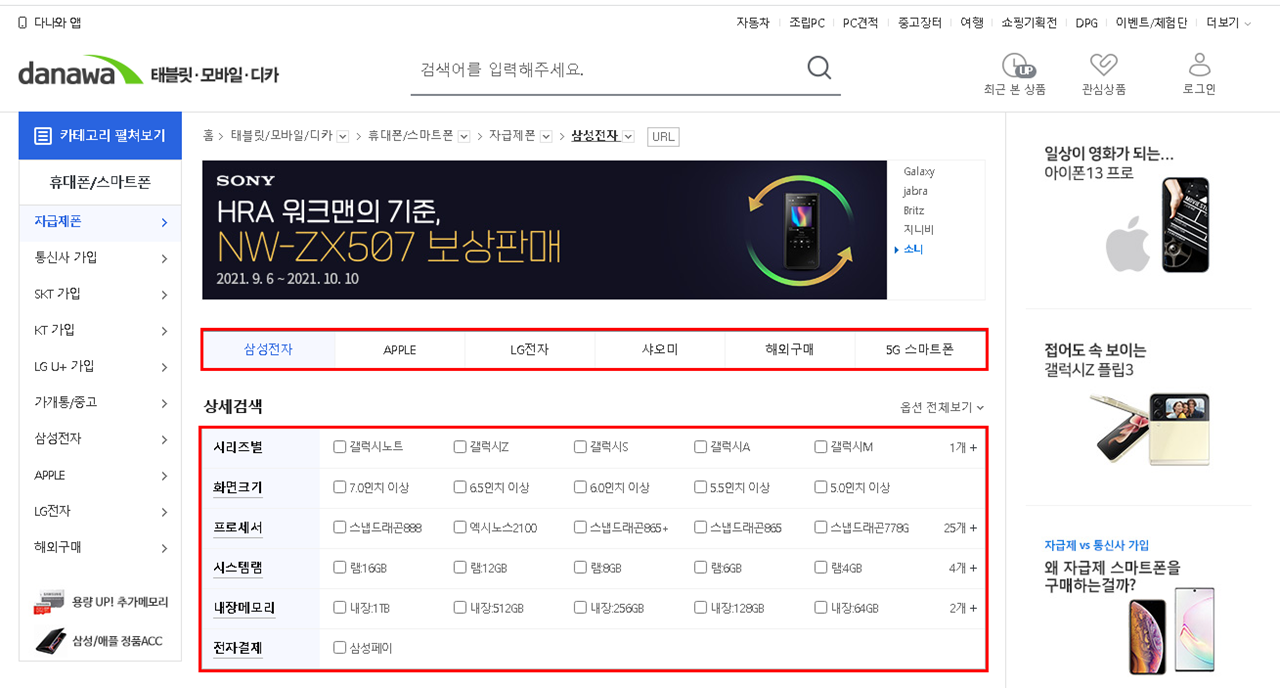Switch to the APPLE brand tab
The image size is (1280, 688).
400,350
